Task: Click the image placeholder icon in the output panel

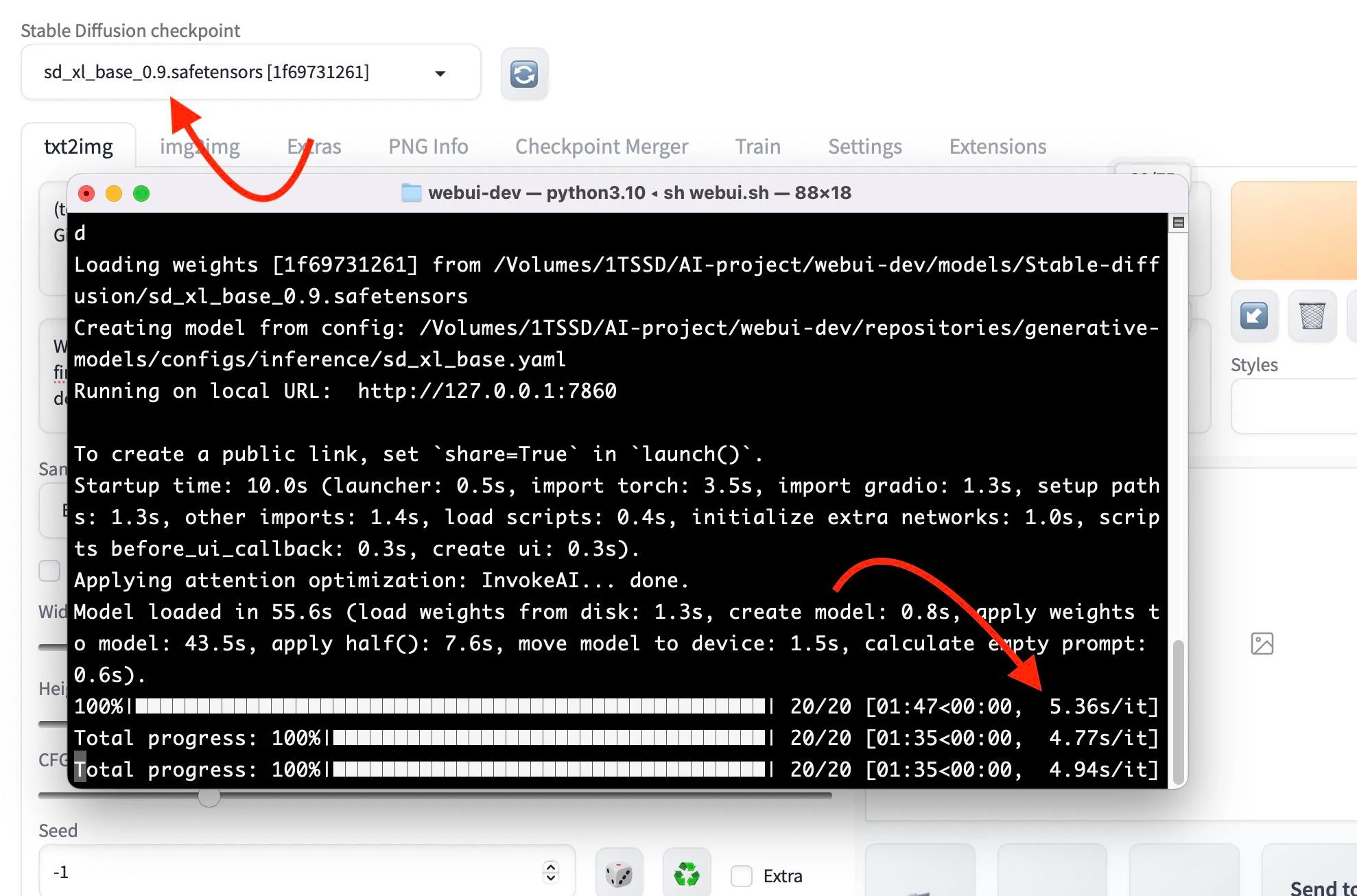Action: tap(1263, 644)
